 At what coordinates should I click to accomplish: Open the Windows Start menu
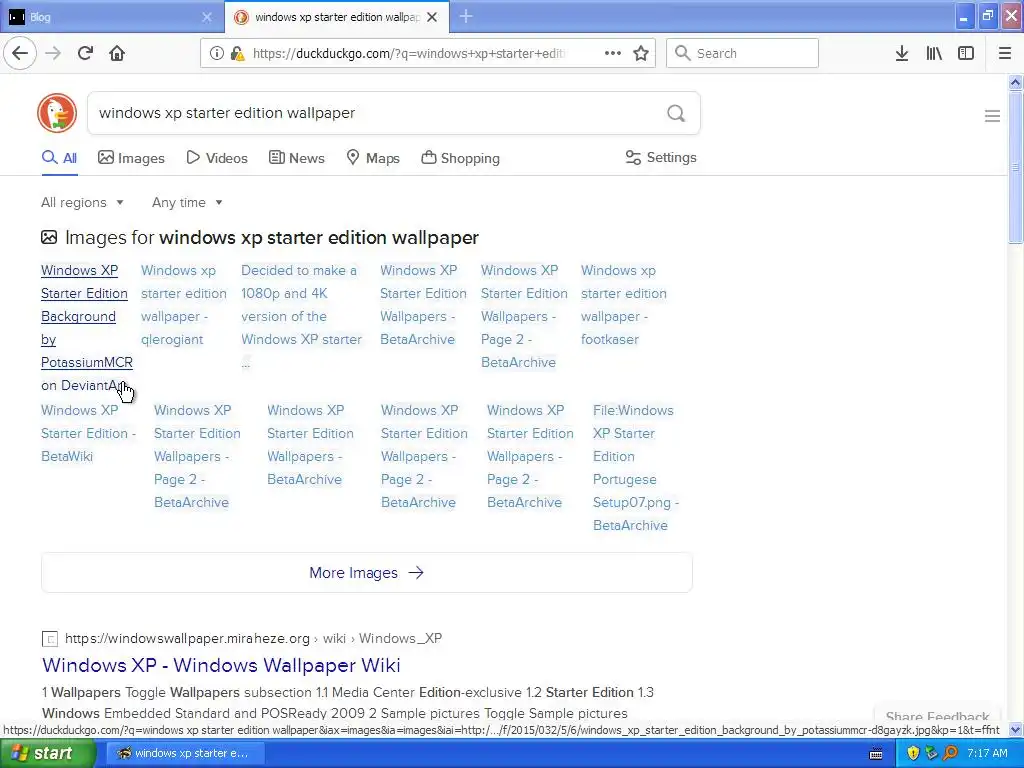pos(48,753)
